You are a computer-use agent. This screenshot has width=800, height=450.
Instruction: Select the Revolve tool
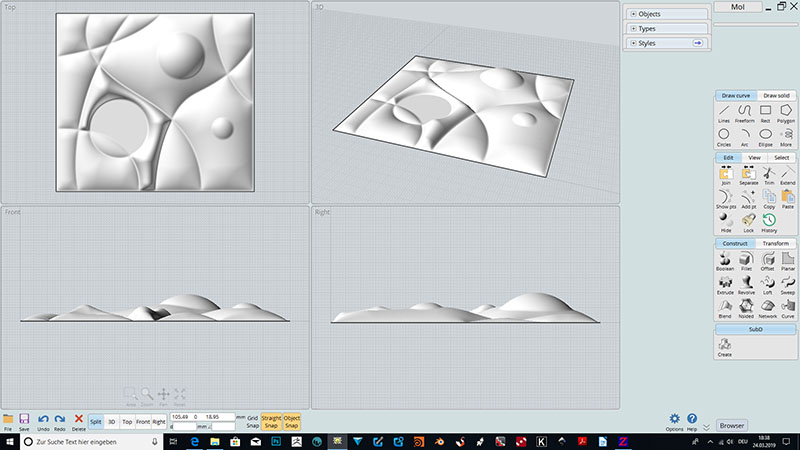746,285
